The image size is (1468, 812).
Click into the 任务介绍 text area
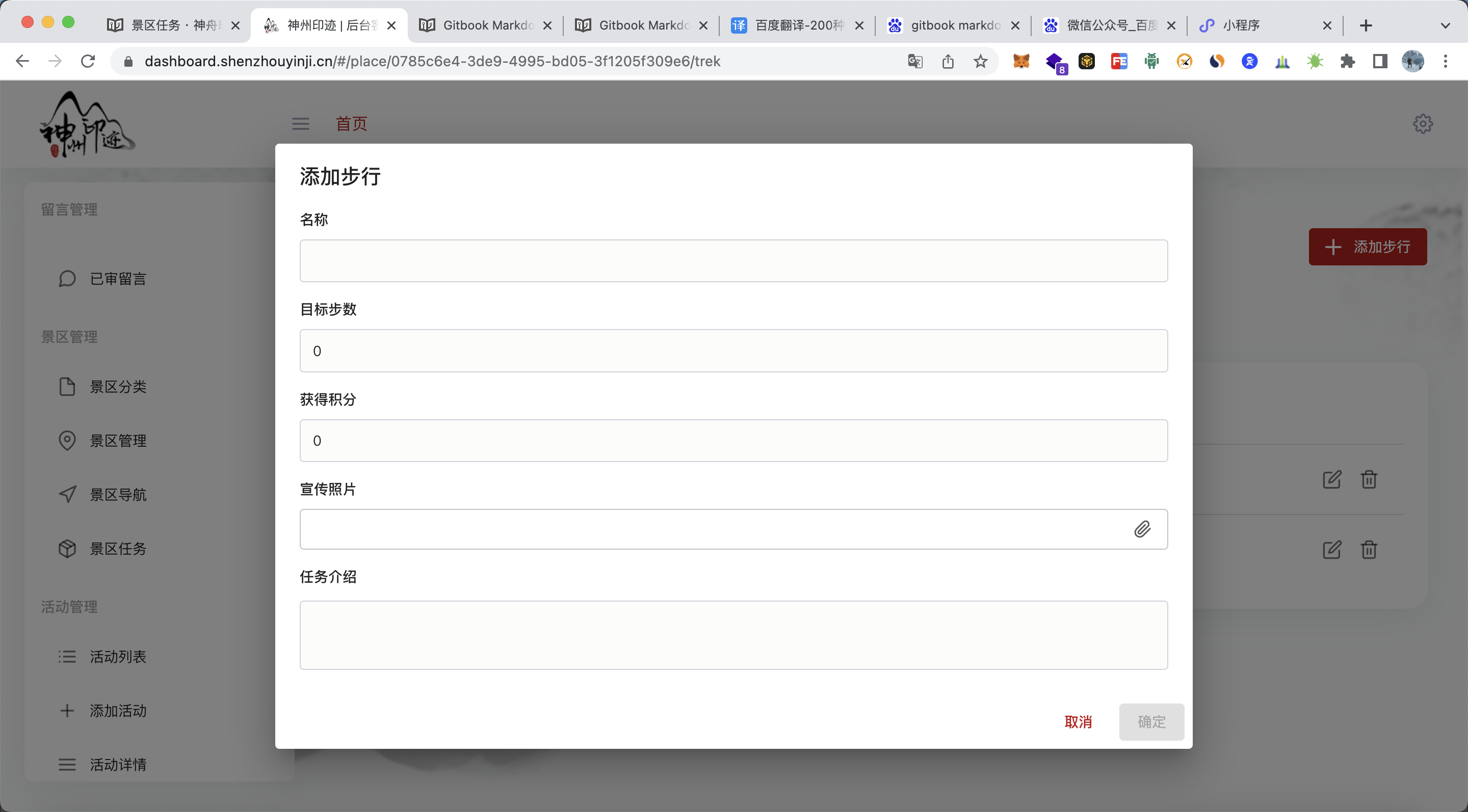tap(733, 635)
